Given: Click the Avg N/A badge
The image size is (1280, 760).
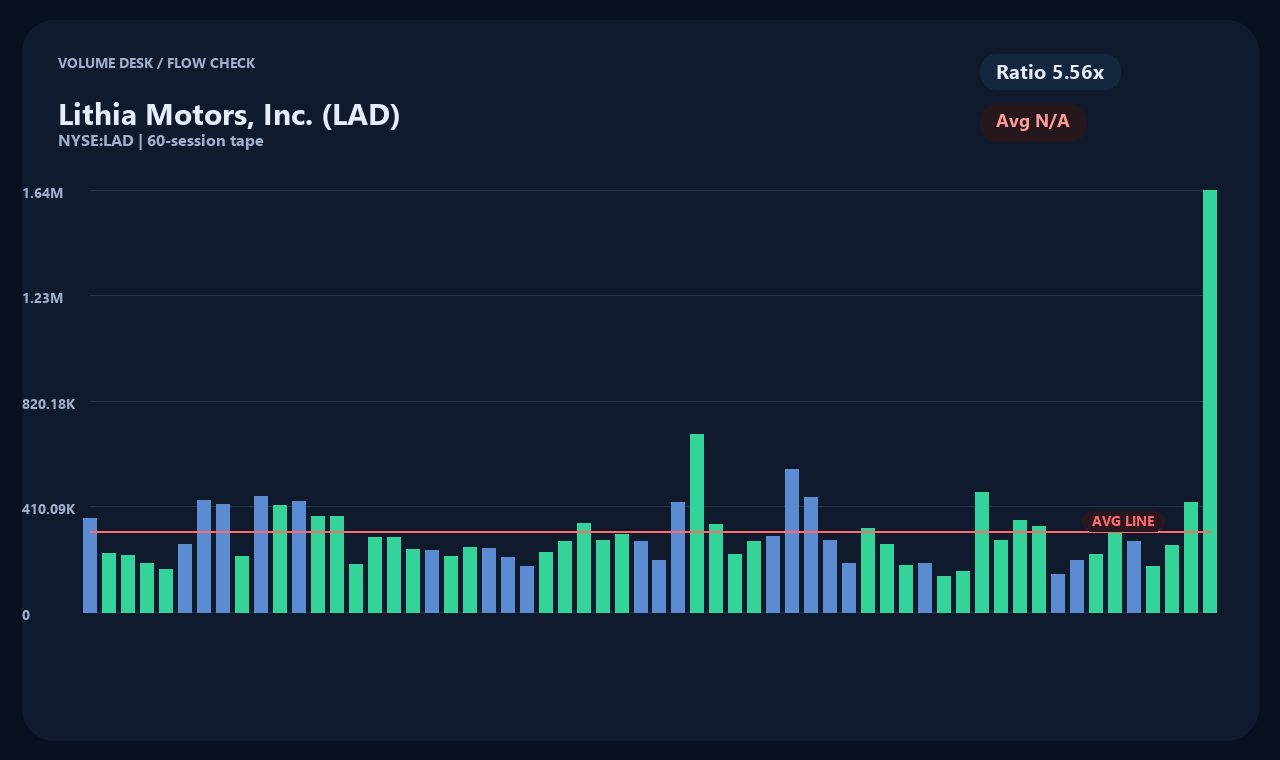Looking at the screenshot, I should point(1033,122).
